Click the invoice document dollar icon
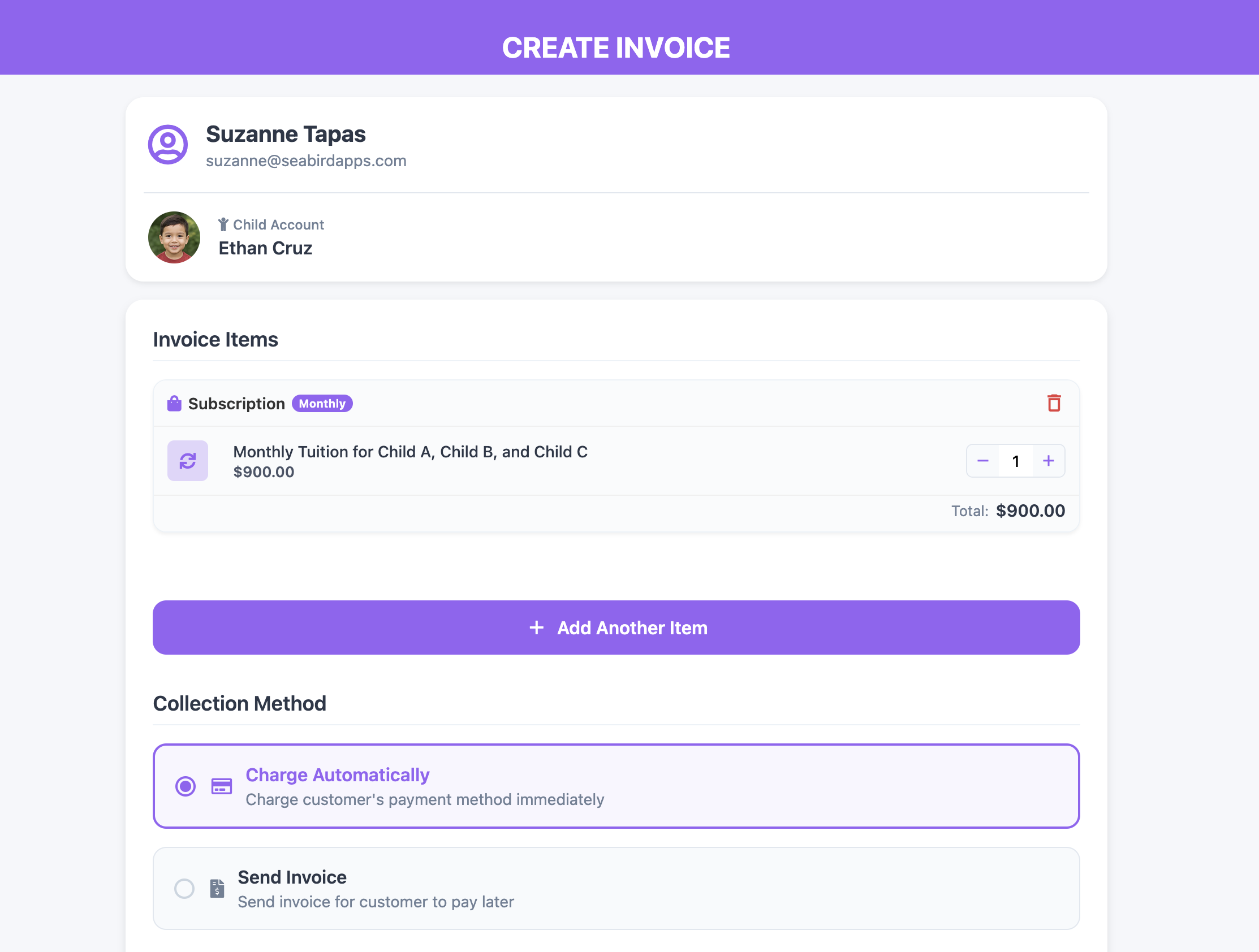The image size is (1259, 952). pyautogui.click(x=217, y=888)
